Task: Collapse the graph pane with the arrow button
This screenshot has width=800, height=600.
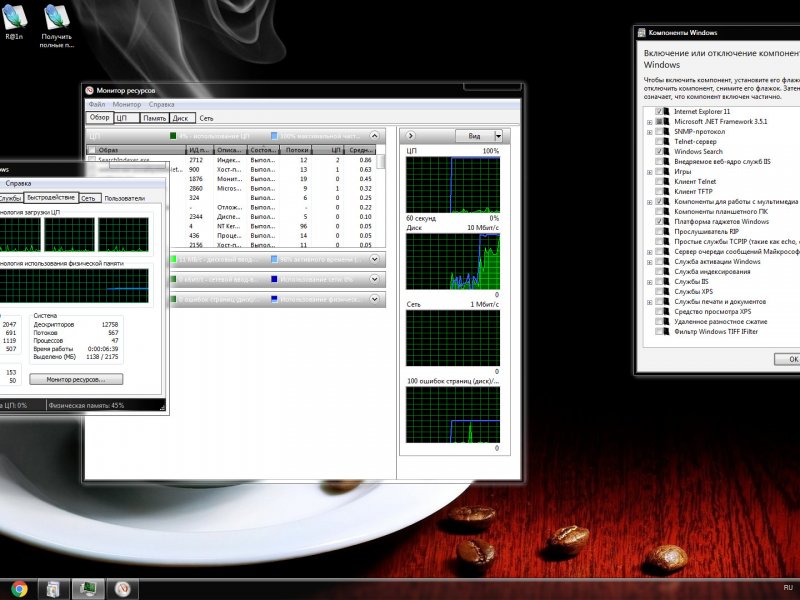Action: (410, 136)
